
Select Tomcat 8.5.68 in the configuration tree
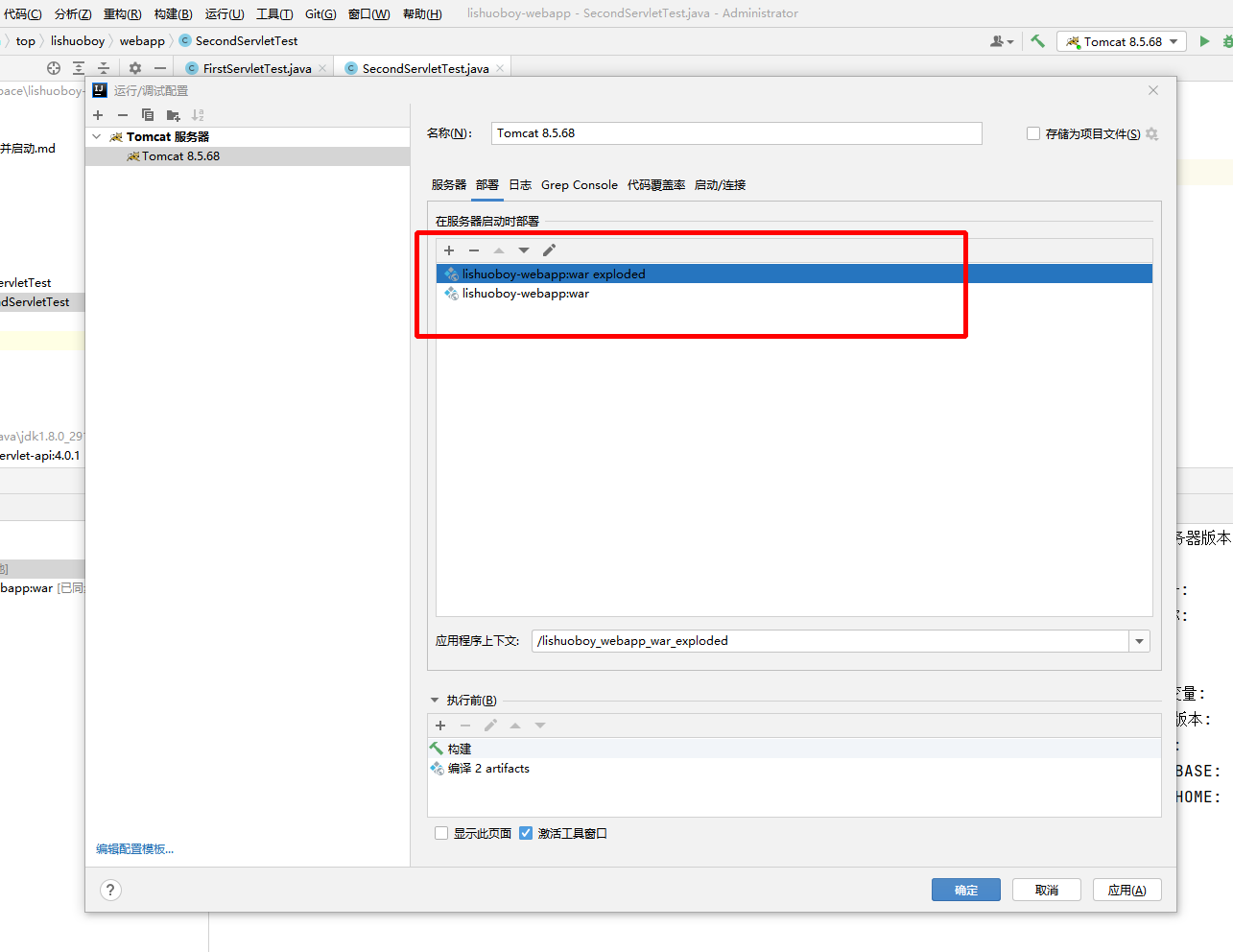tap(248, 156)
